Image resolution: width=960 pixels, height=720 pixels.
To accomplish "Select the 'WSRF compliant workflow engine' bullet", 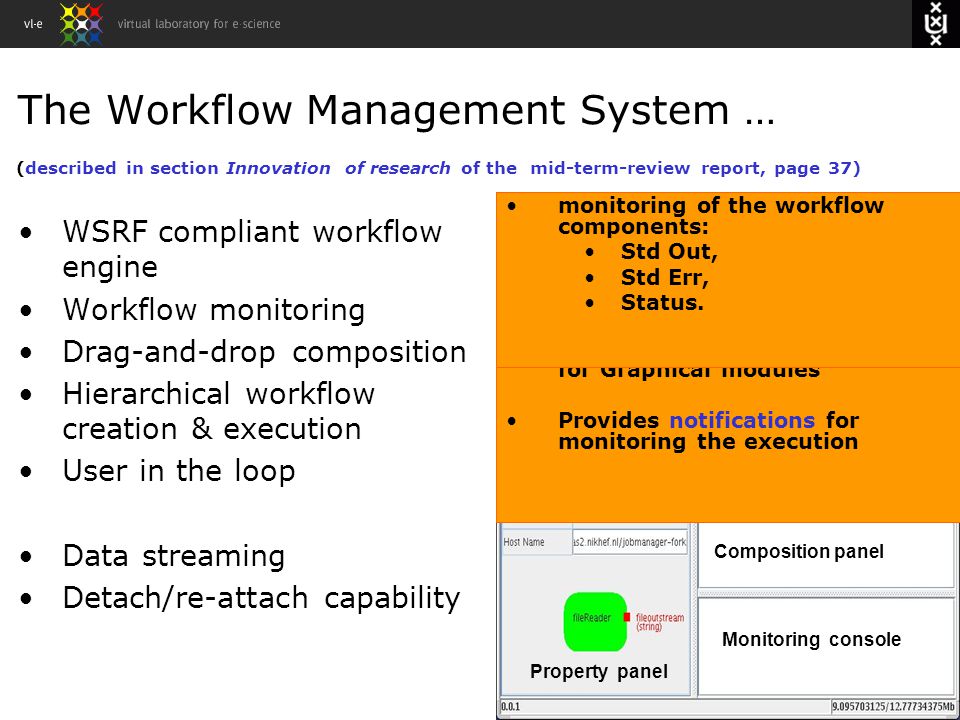I will tap(252, 249).
